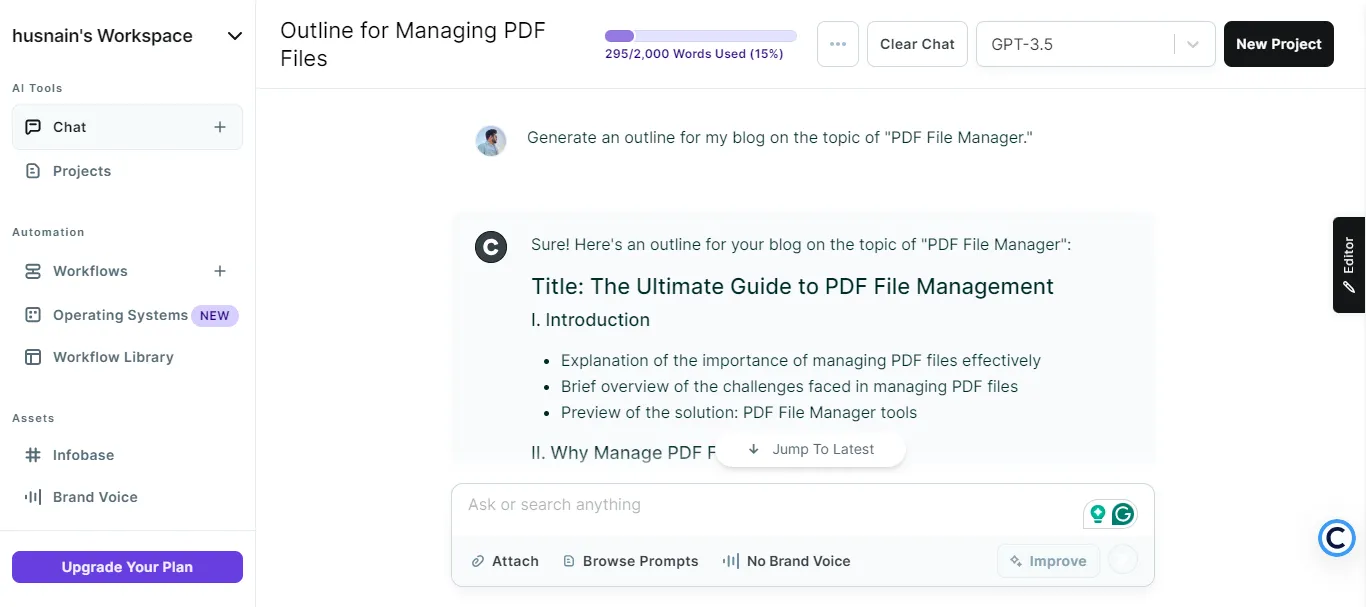The height and width of the screenshot is (607, 1366).
Task: Click the Grammarly suggestions lightbulb icon
Action: [1098, 513]
